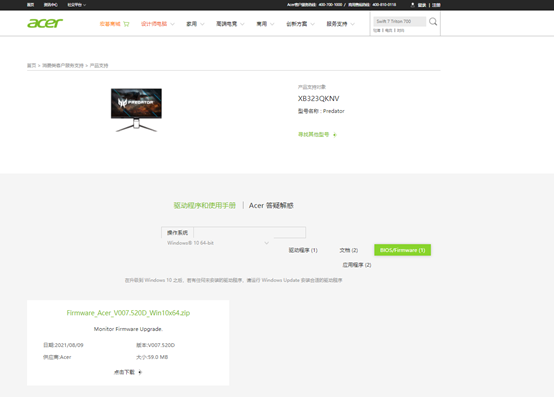Open the shopping cart icon in navigation
The width and height of the screenshot is (554, 397).
tap(126, 24)
